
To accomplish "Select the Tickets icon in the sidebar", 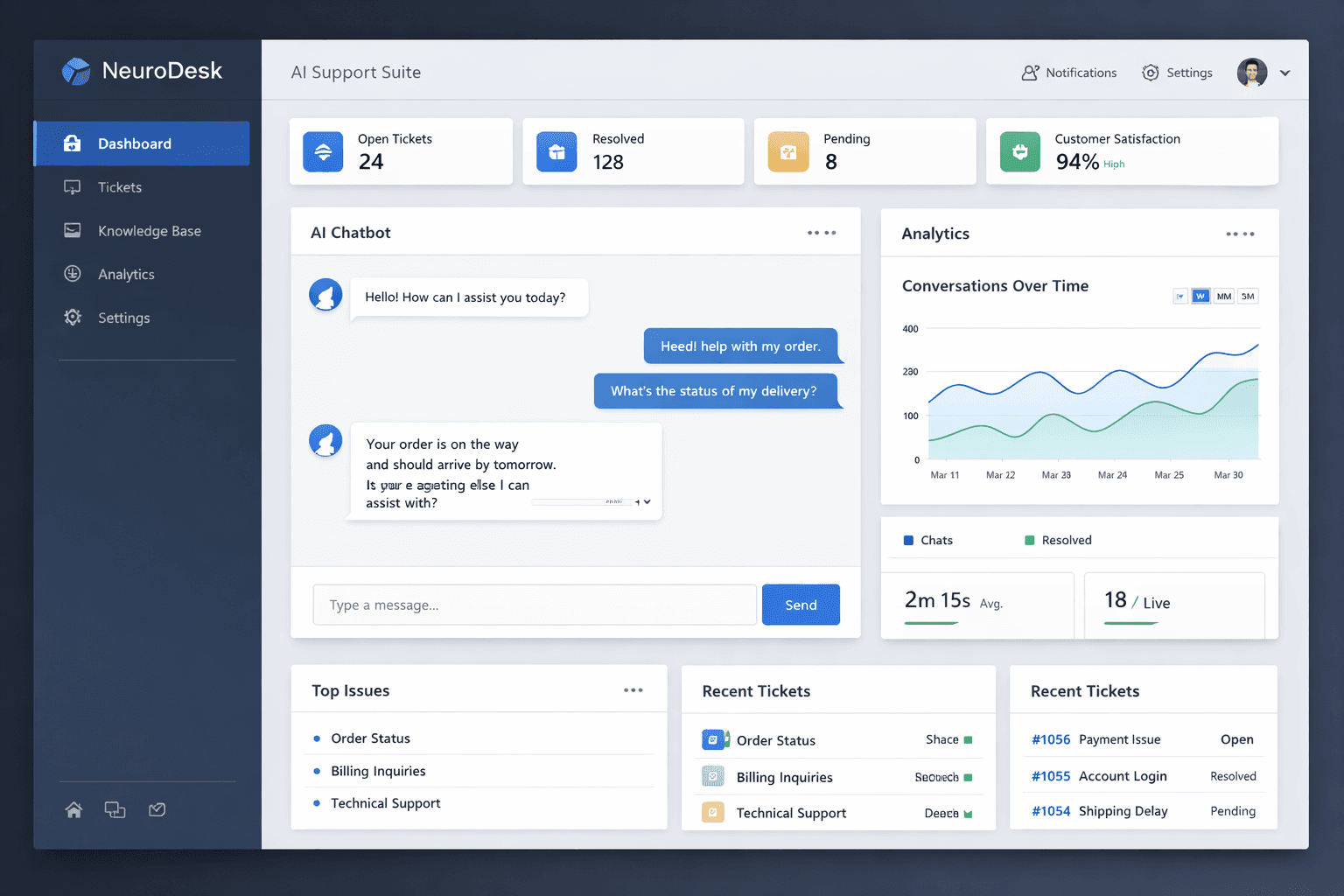I will click(x=73, y=187).
